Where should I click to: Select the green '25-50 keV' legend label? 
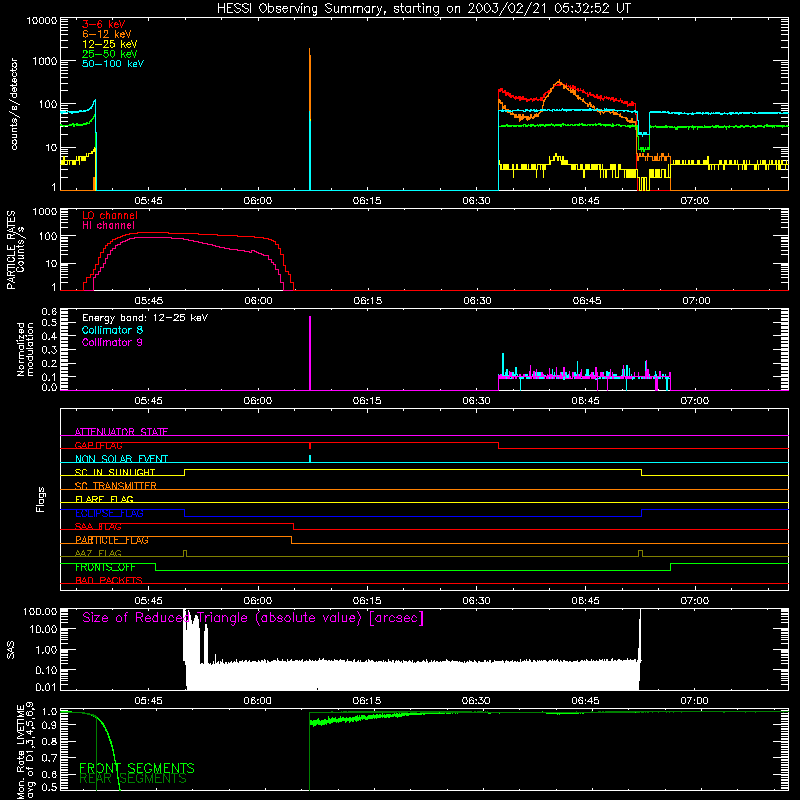110,54
